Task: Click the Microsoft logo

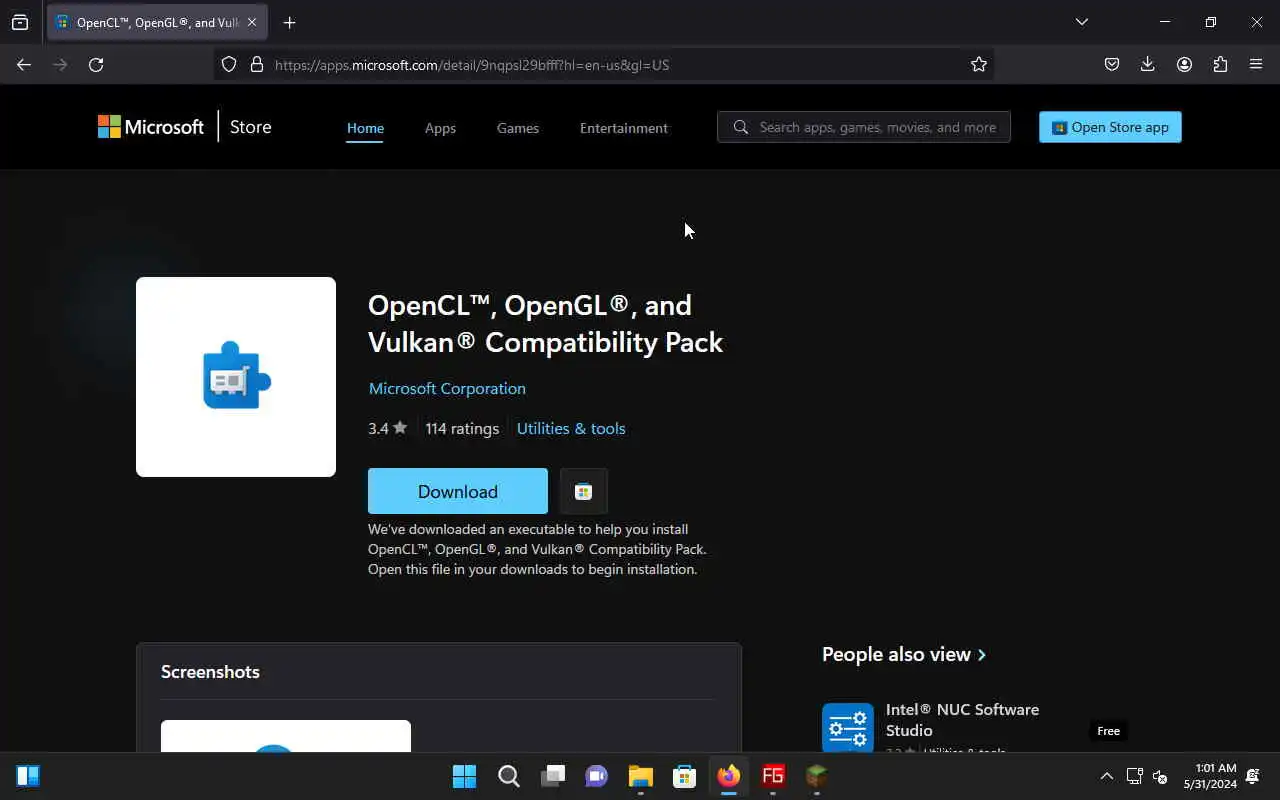Action: coord(151,127)
